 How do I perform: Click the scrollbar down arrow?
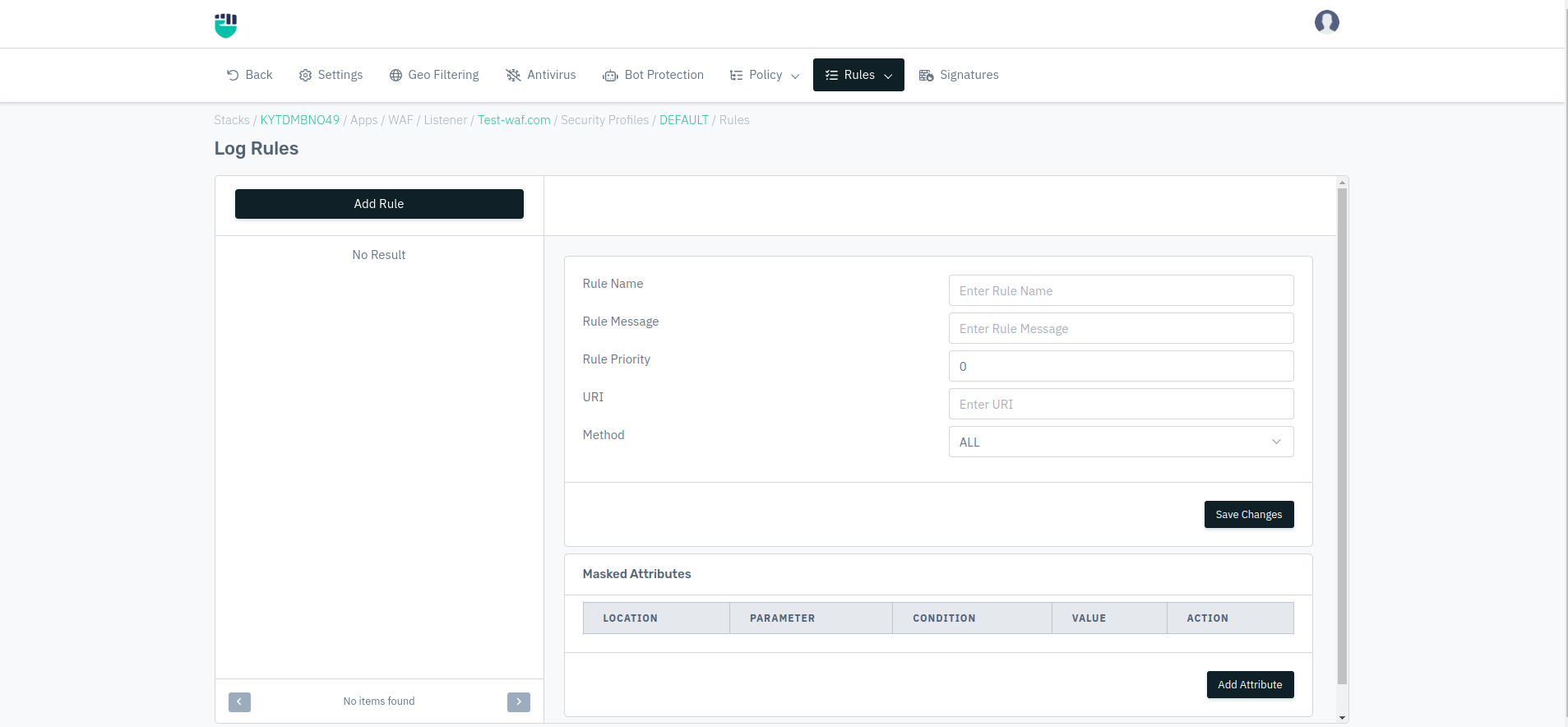(x=1342, y=718)
